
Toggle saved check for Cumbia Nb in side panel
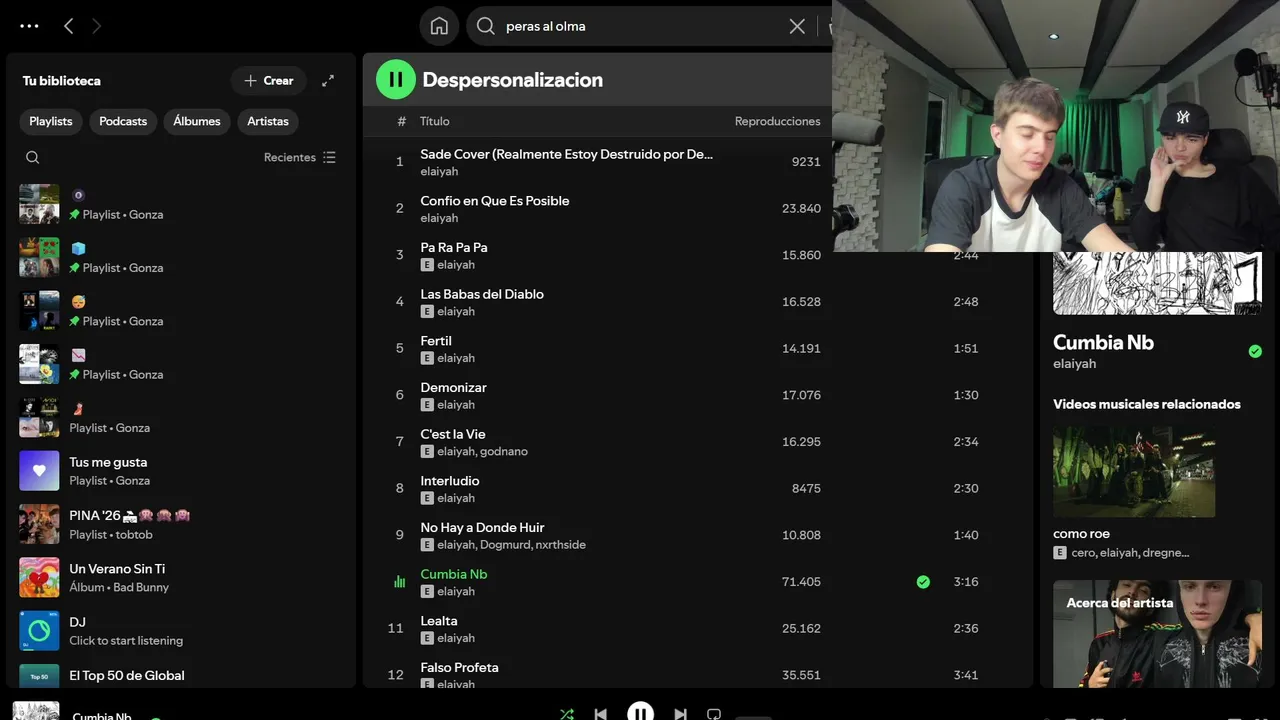point(1255,351)
